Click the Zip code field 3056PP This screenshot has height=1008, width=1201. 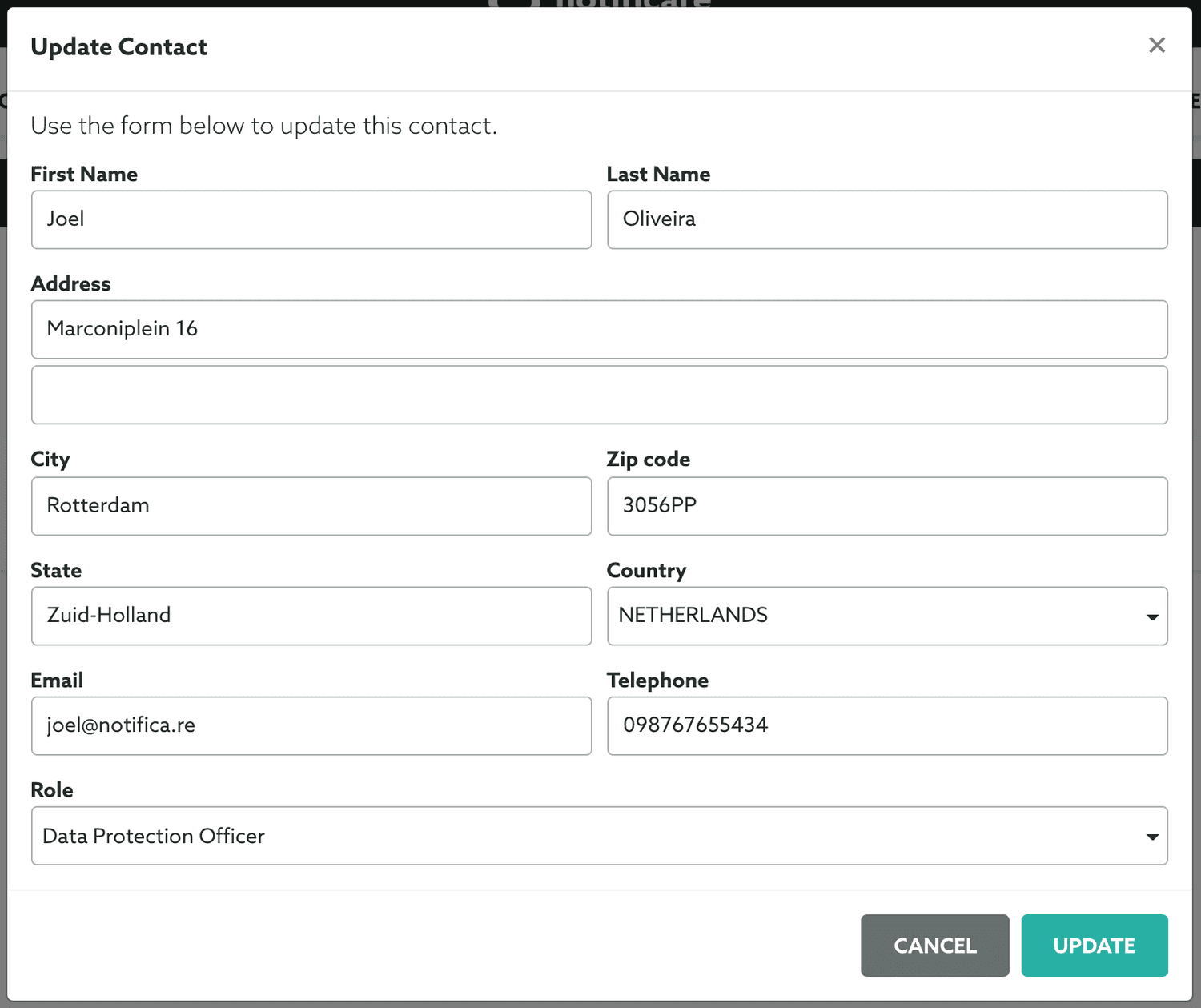point(887,506)
